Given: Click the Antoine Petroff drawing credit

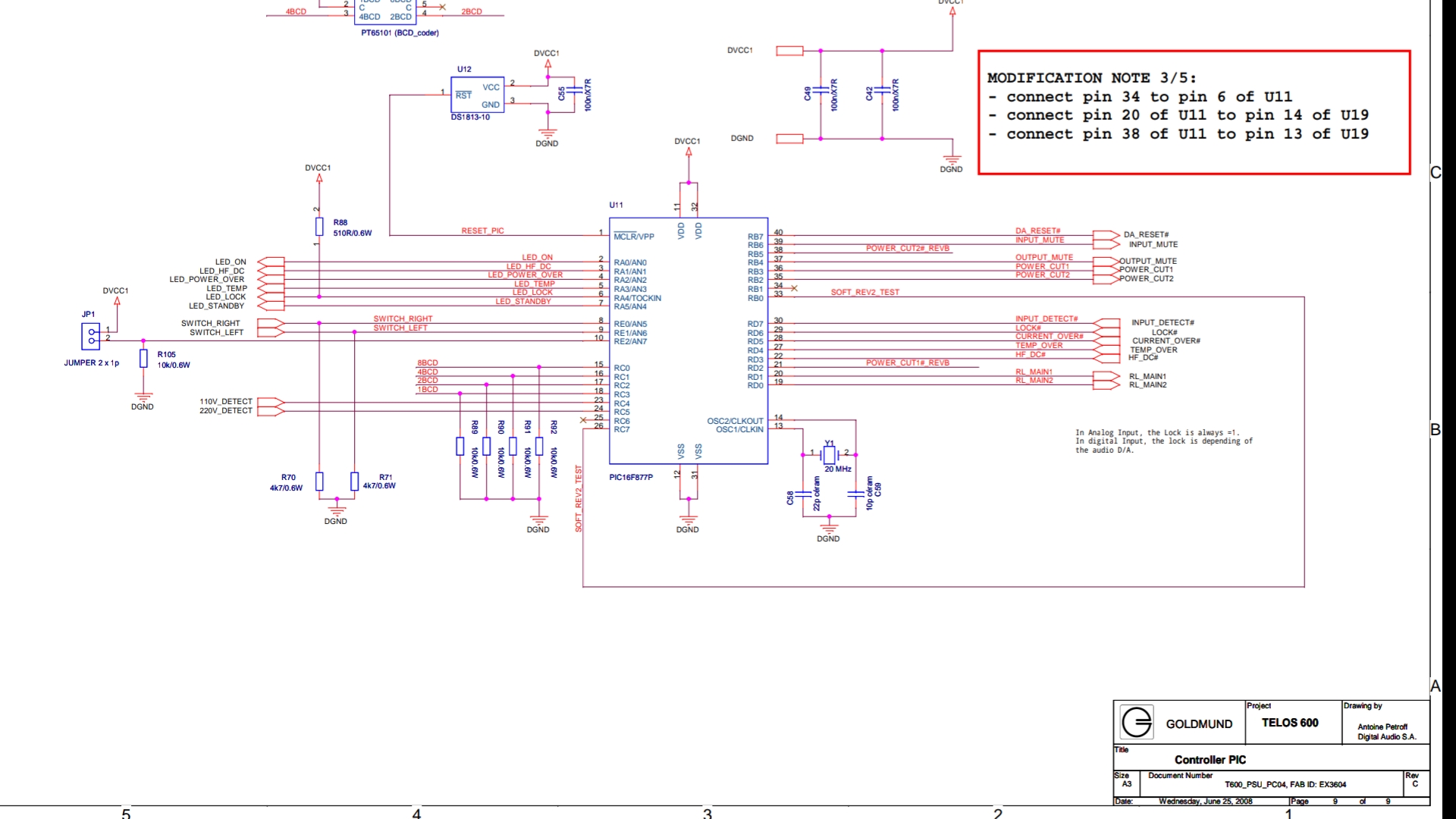Looking at the screenshot, I should click(1382, 726).
